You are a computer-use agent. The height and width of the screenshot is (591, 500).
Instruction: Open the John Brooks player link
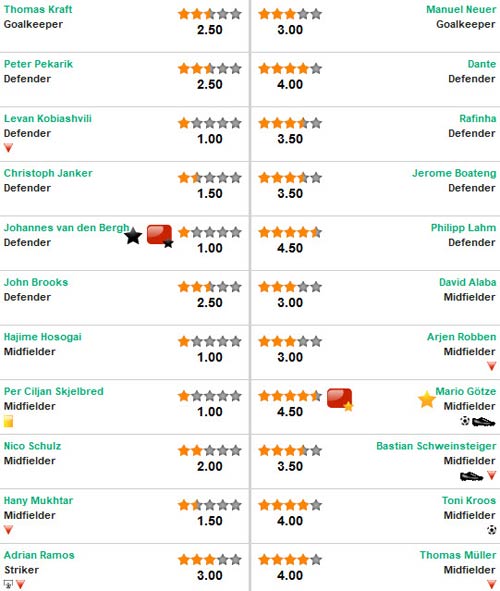click(36, 282)
